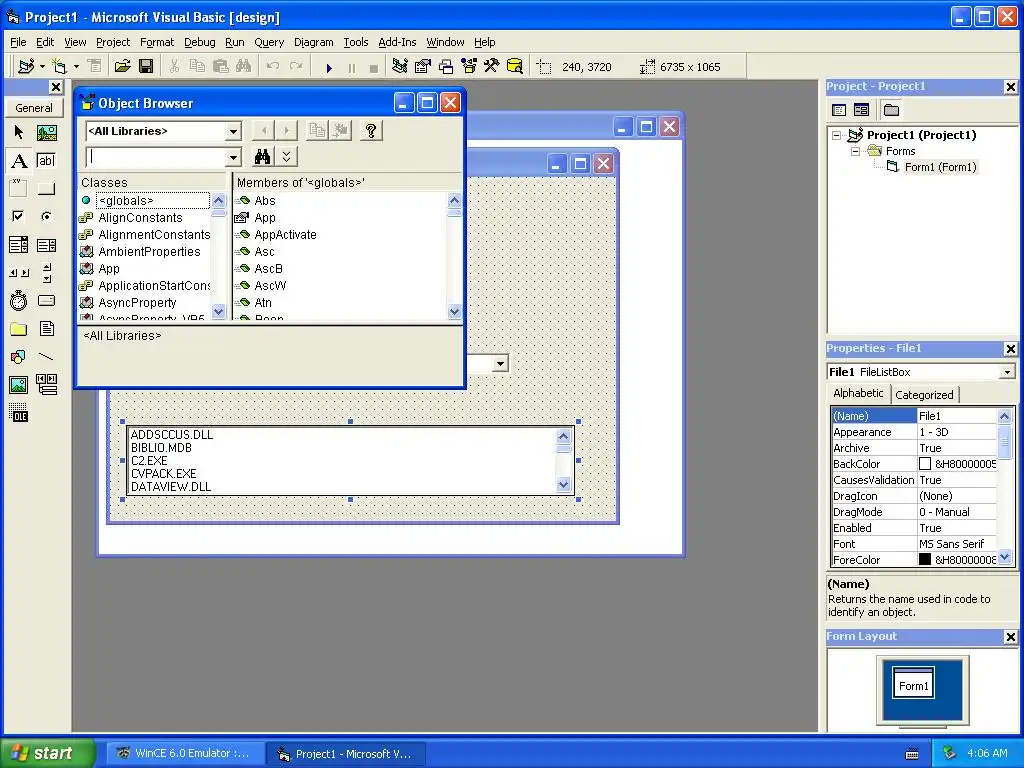The width and height of the screenshot is (1024, 768).
Task: Click the Windows start button
Action: click(48, 753)
